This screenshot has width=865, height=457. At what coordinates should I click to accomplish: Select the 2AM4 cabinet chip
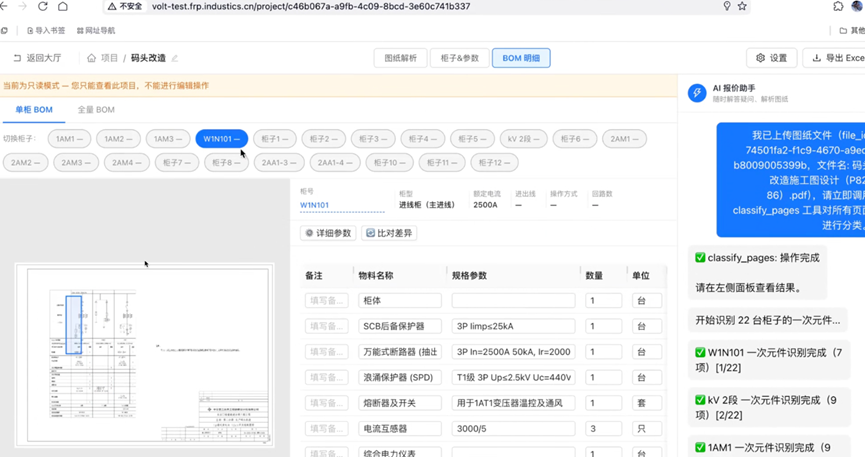(126, 162)
